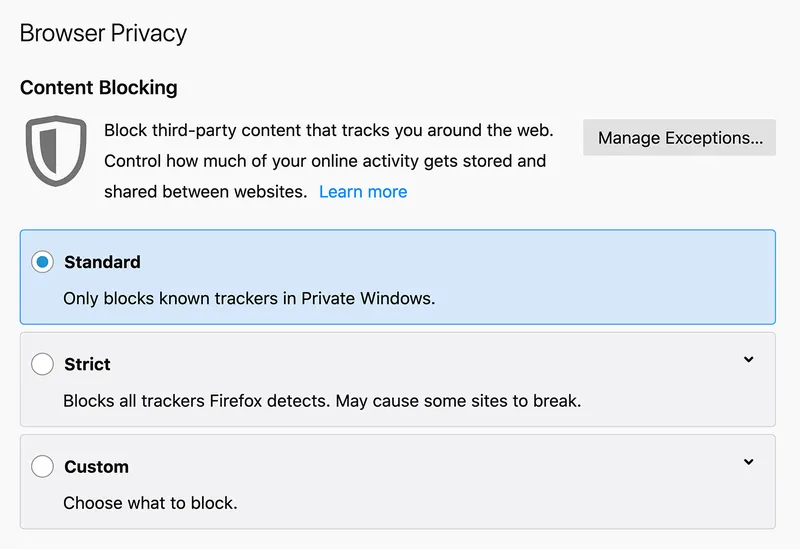
Task: Click 'May cause some sites to break' warning
Action: [x=458, y=401]
